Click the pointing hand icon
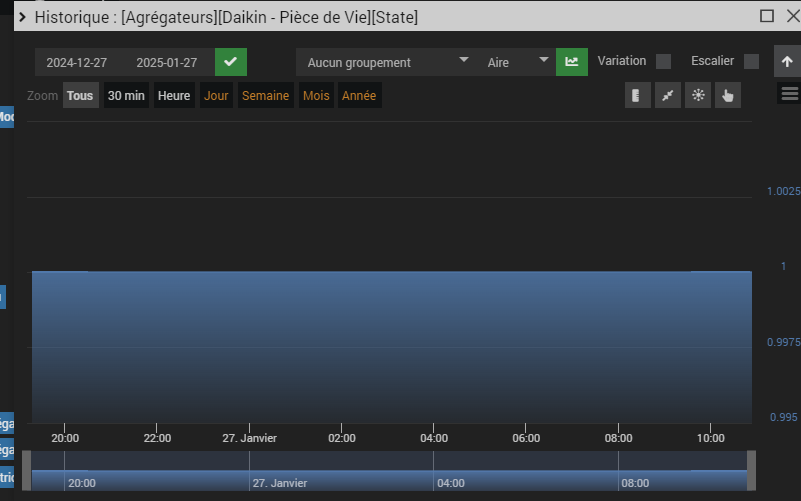This screenshot has width=801, height=501. [x=728, y=96]
